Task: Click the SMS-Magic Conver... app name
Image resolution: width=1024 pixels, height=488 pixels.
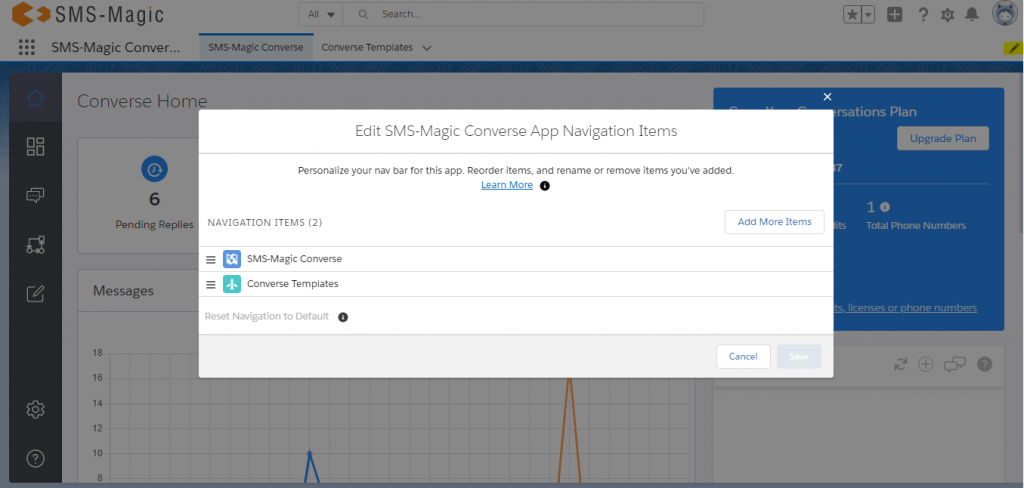Action: pos(115,48)
